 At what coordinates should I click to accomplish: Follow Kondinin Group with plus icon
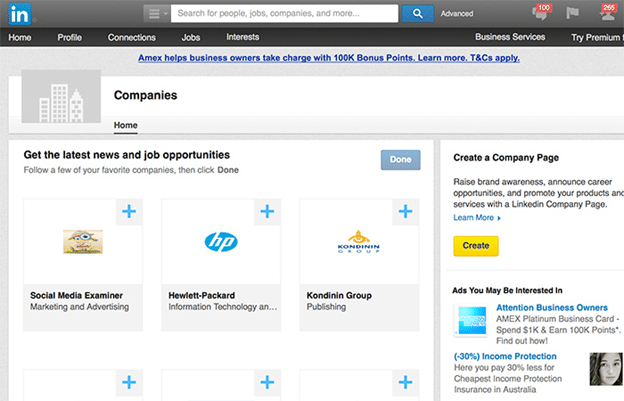click(405, 211)
